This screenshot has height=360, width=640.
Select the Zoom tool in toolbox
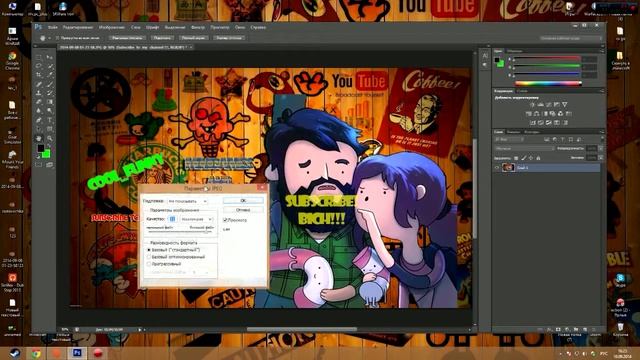coord(50,138)
